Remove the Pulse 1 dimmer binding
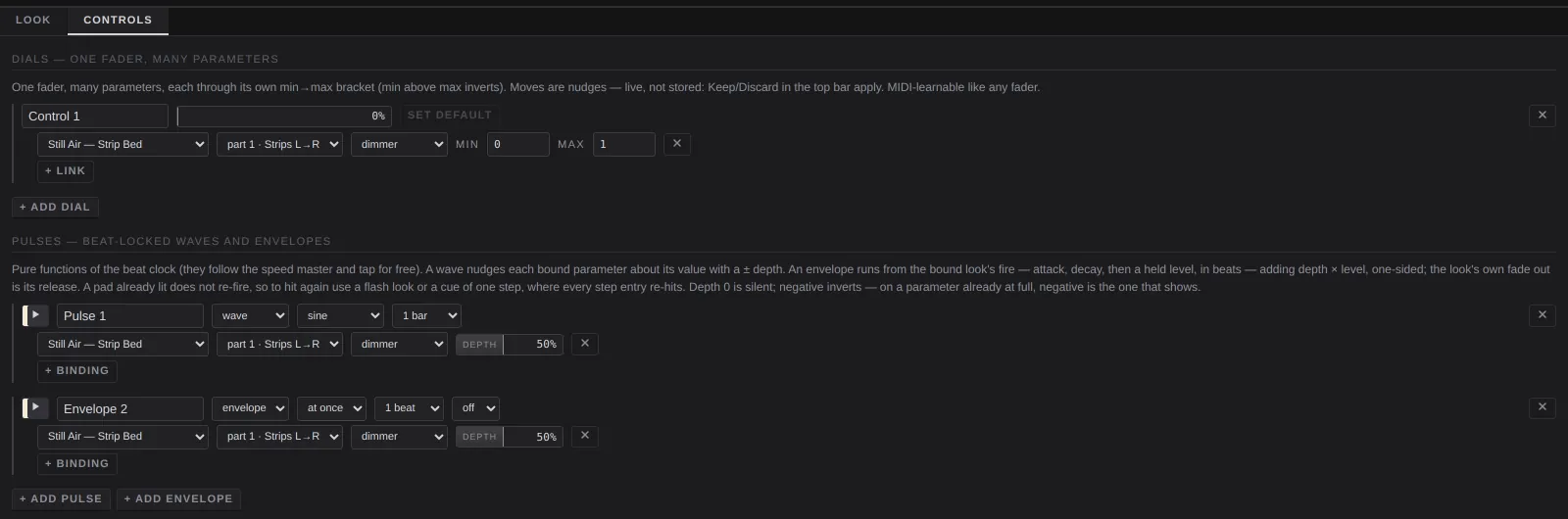1568x519 pixels. coord(585,344)
